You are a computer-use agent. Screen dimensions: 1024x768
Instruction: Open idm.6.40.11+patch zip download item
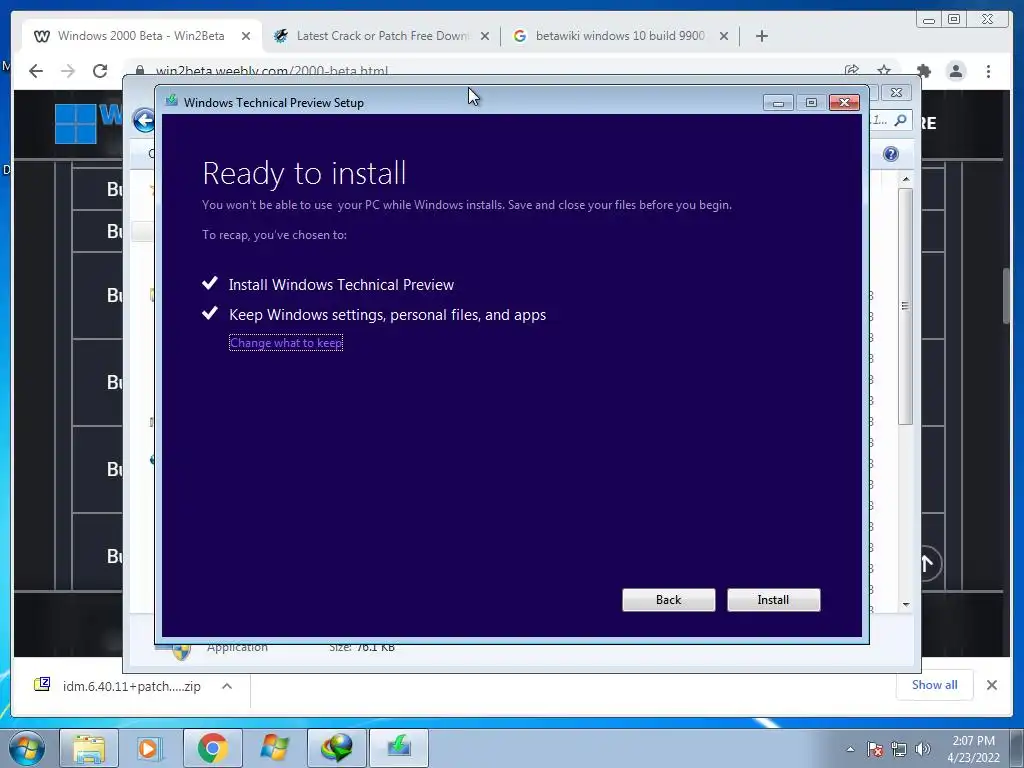click(x=118, y=686)
